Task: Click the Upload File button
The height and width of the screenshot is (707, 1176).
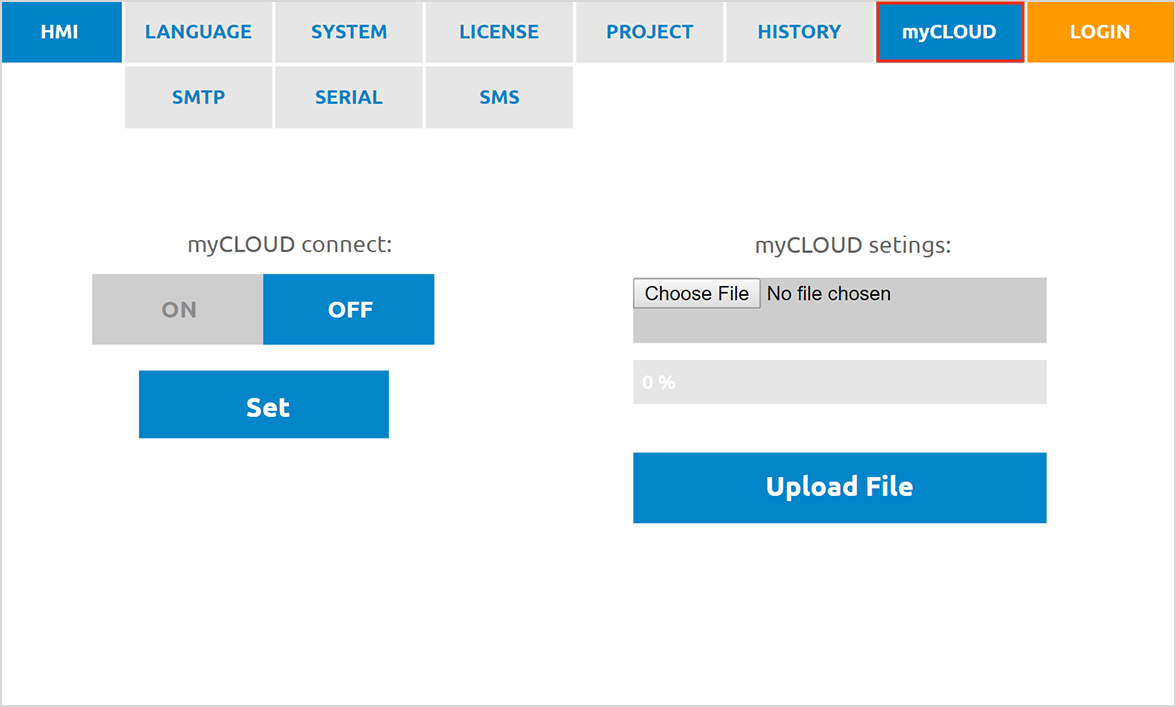Action: pos(839,487)
